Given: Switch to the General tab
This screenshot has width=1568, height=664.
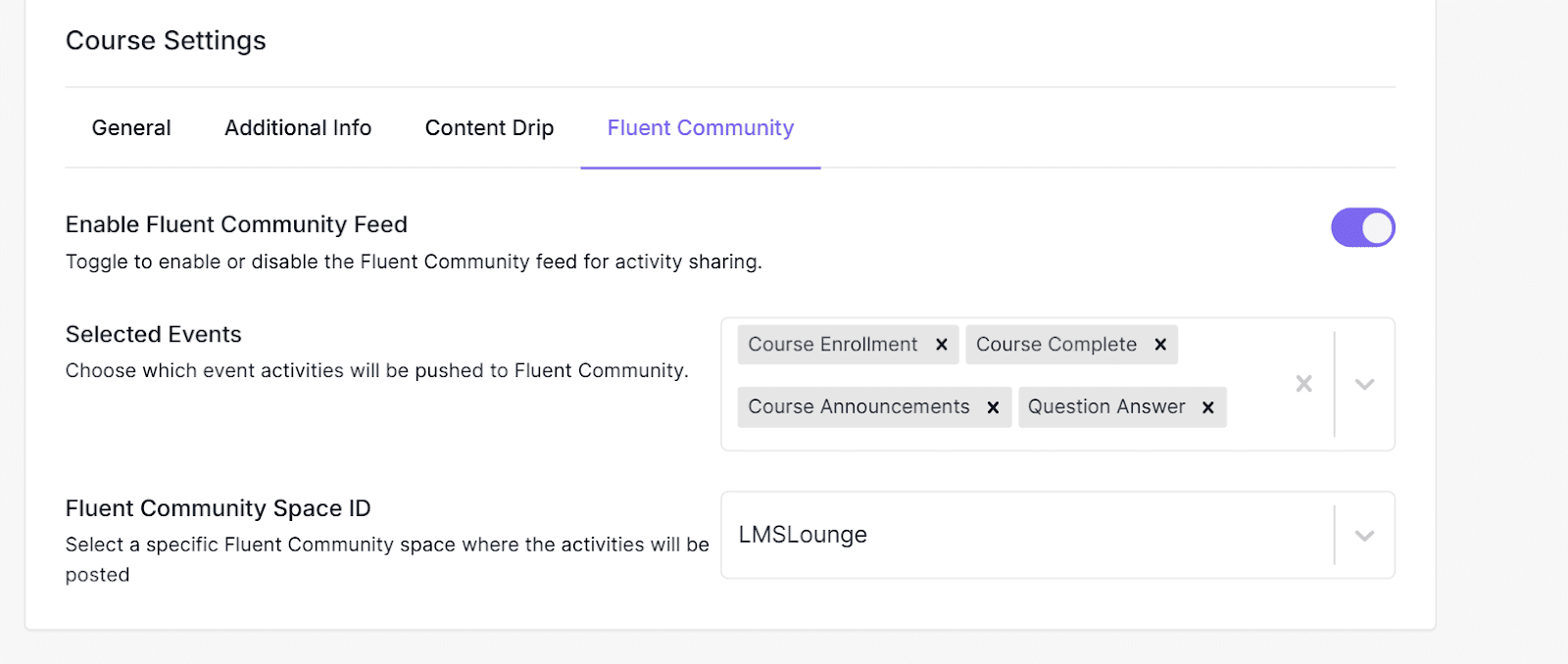Looking at the screenshot, I should pos(130,127).
